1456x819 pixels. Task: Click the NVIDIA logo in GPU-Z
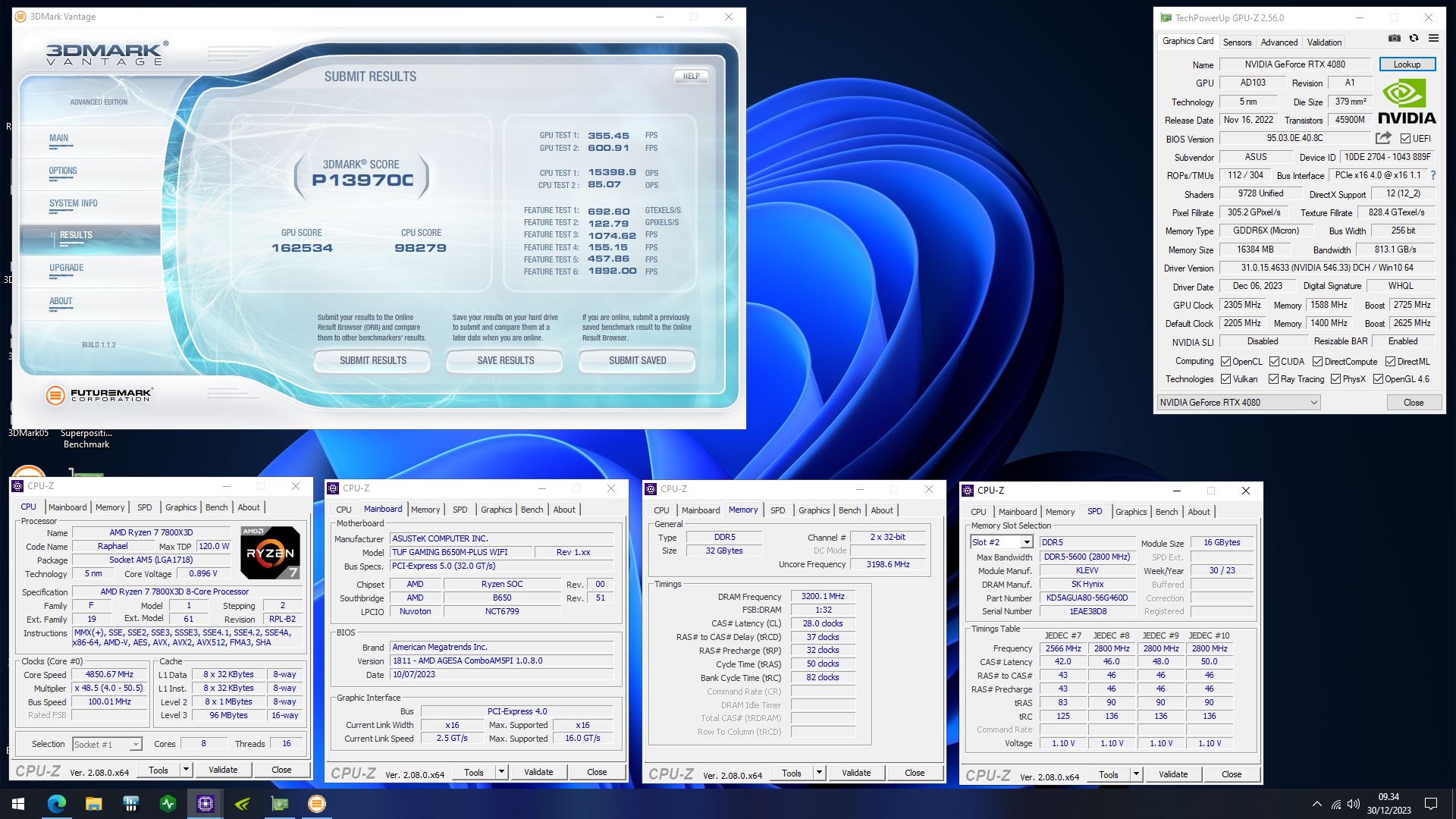pyautogui.click(x=1407, y=102)
